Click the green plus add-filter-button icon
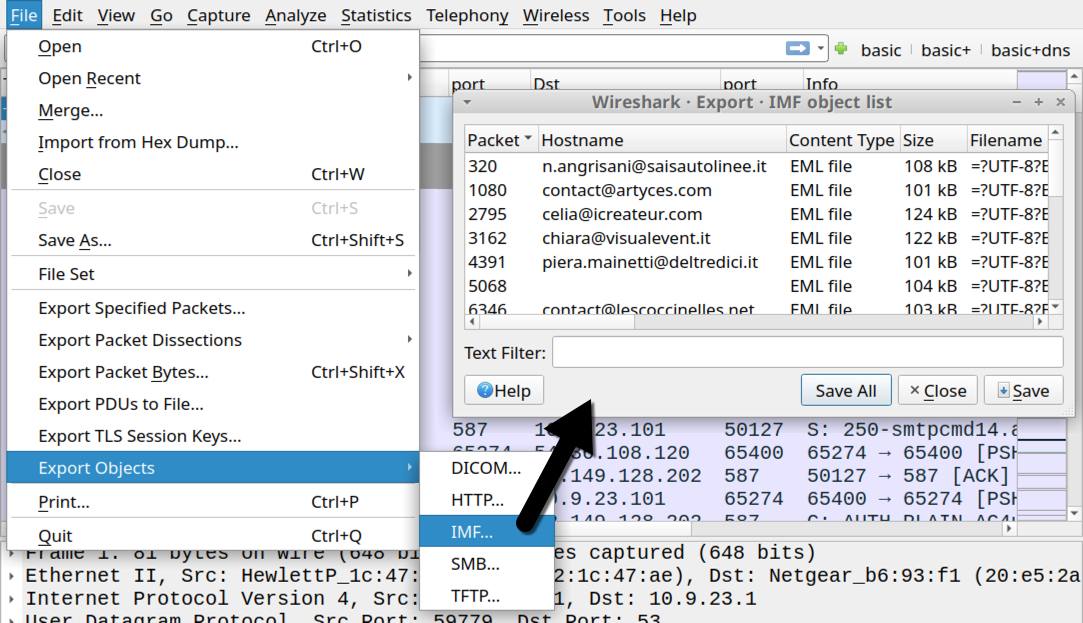 click(x=841, y=48)
